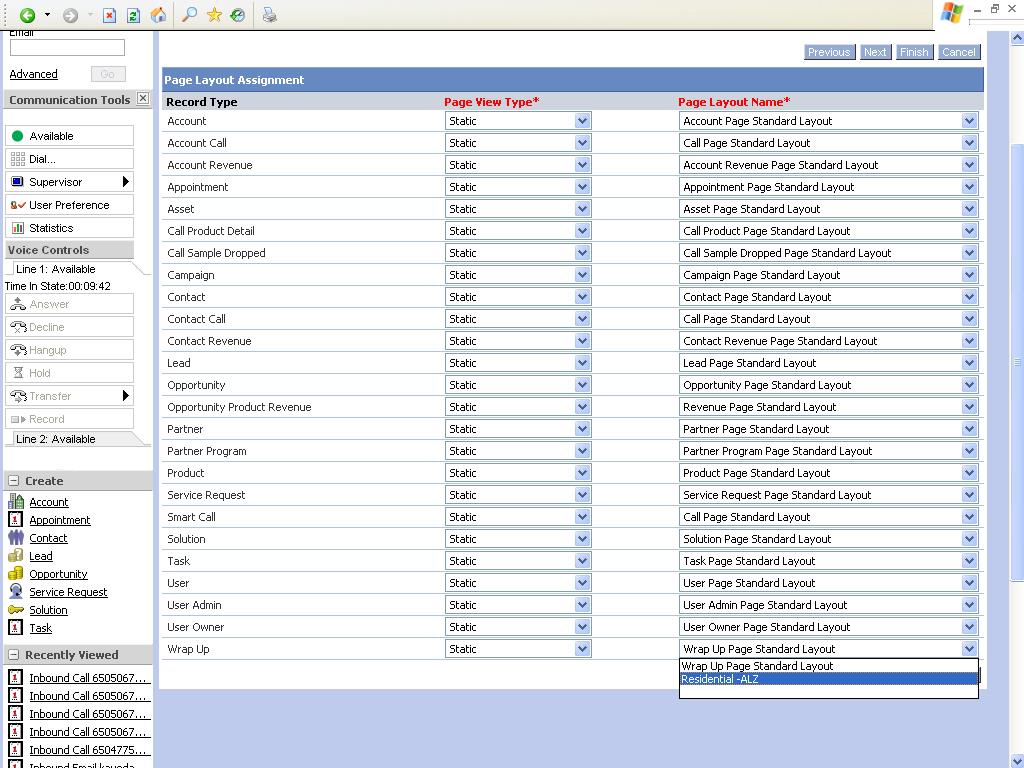Click the Search magnifier toolbar icon
The width and height of the screenshot is (1024, 768).
pyautogui.click(x=188, y=15)
